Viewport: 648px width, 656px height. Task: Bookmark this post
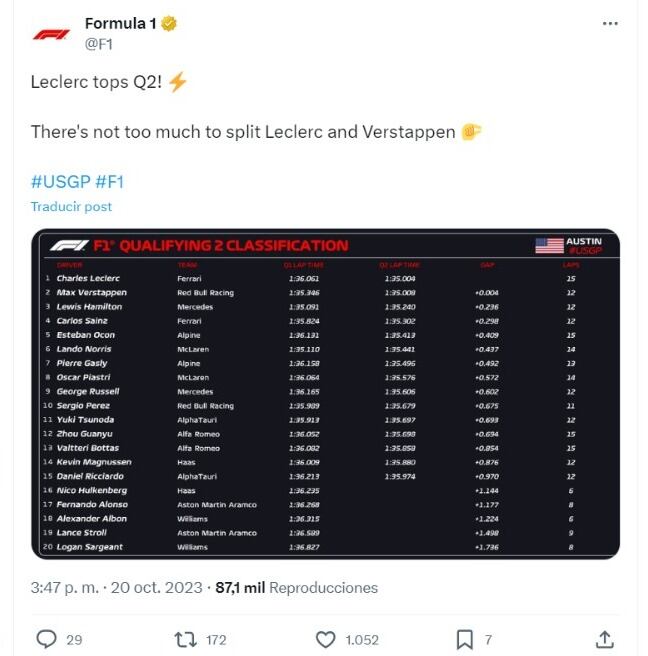tap(464, 639)
